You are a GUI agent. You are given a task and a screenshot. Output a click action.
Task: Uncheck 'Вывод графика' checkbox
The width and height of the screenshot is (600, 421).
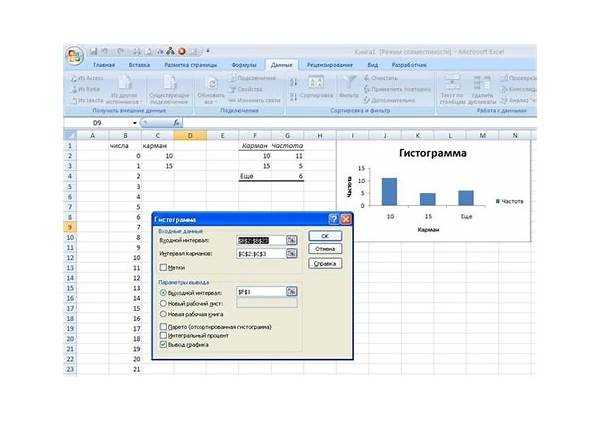[x=163, y=344]
